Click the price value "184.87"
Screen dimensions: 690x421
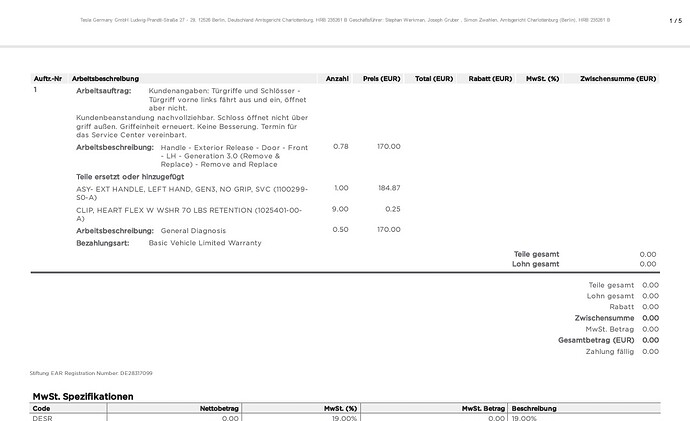tap(389, 188)
